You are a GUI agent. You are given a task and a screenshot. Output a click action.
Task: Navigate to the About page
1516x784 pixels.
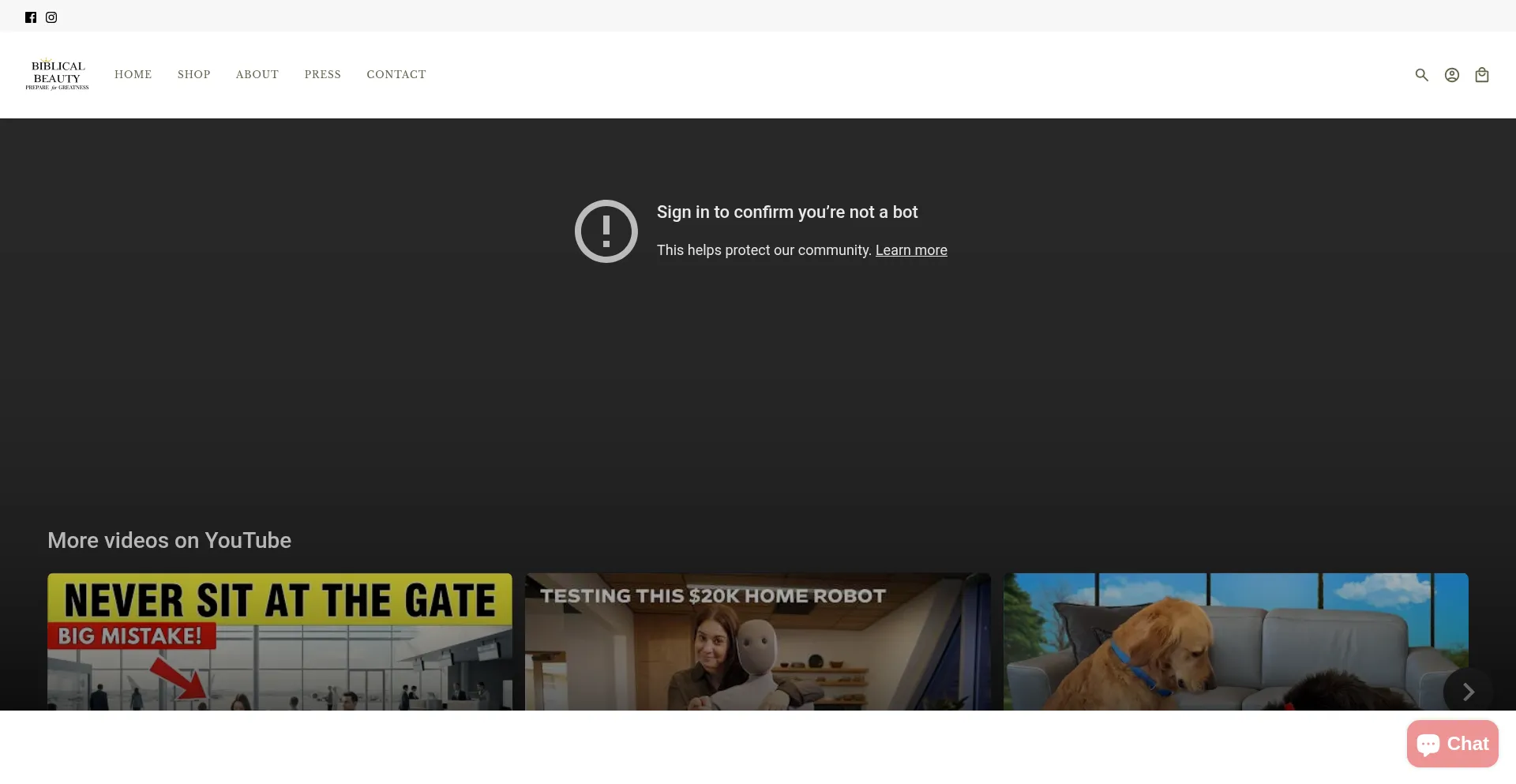point(257,75)
